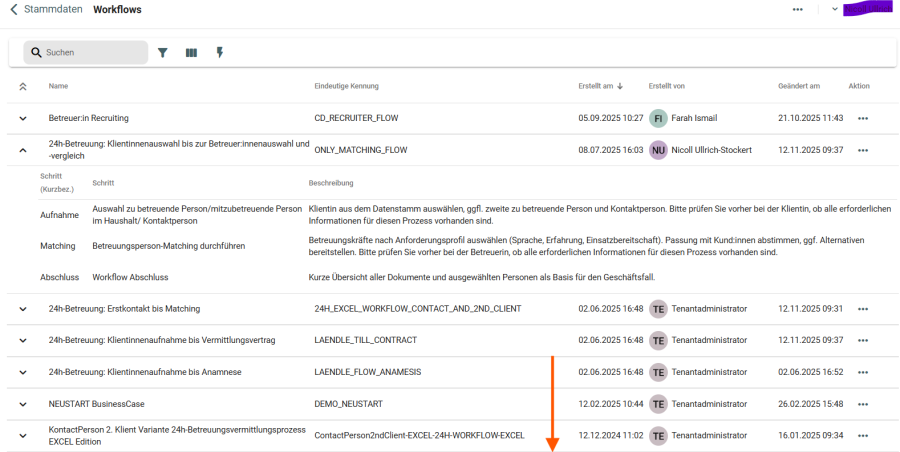Expand the Erstkontakt bis Matching row

pyautogui.click(x=23, y=309)
